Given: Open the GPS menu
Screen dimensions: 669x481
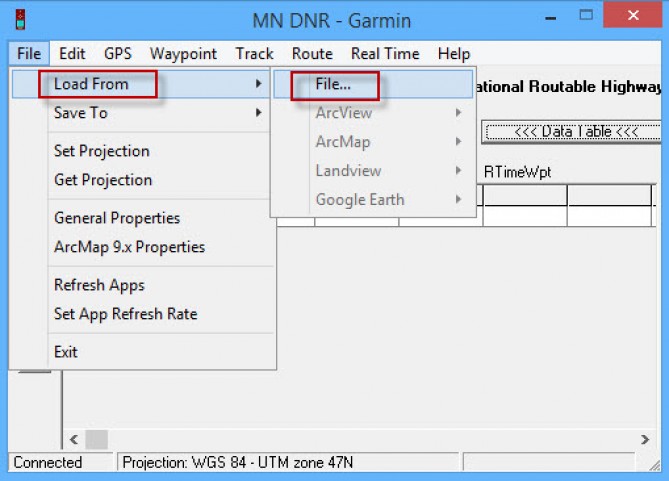Looking at the screenshot, I should pos(118,54).
